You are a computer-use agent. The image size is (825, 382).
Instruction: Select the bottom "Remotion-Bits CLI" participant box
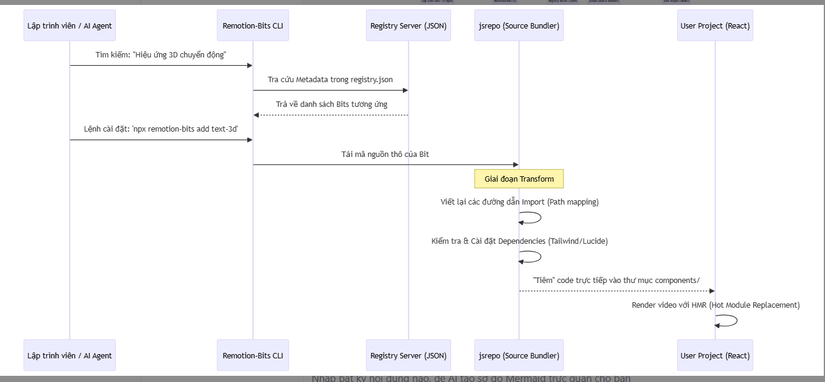point(253,355)
